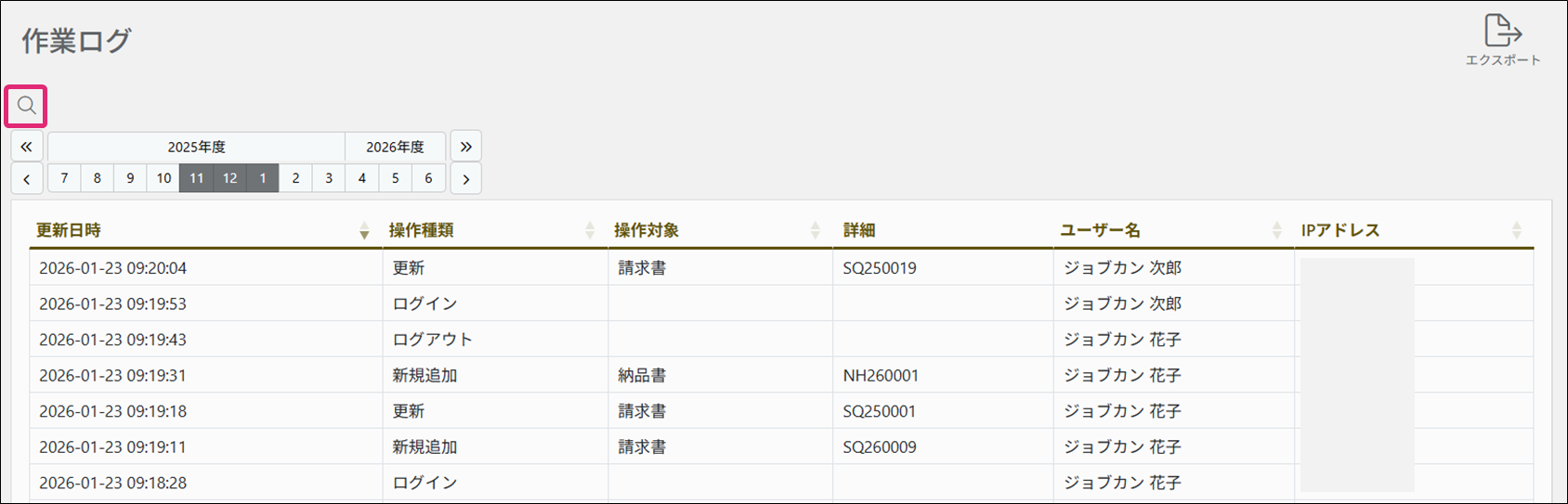Go to previous month with single left arrow

[27, 179]
